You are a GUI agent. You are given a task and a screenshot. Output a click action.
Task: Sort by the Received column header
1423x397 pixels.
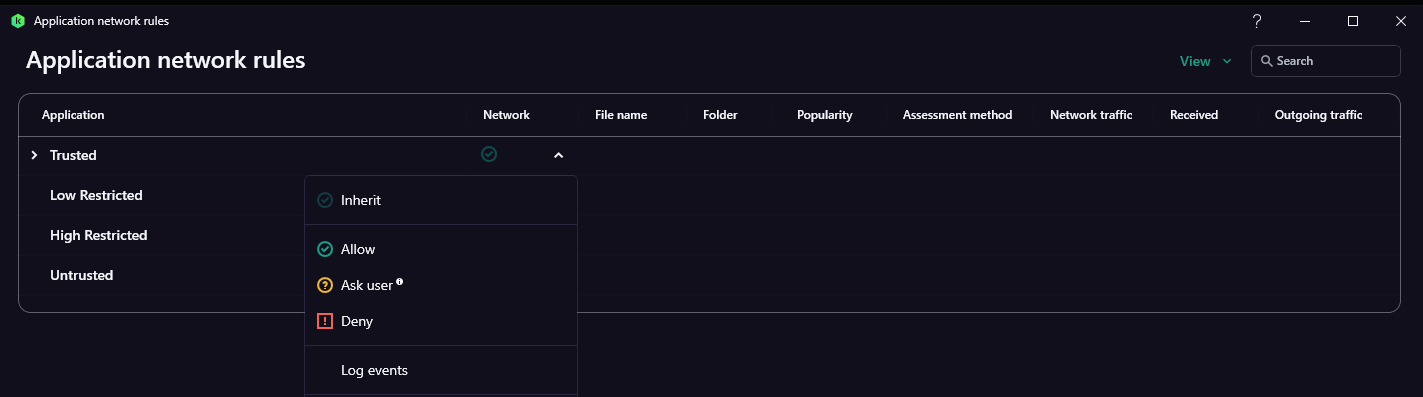[1194, 115]
